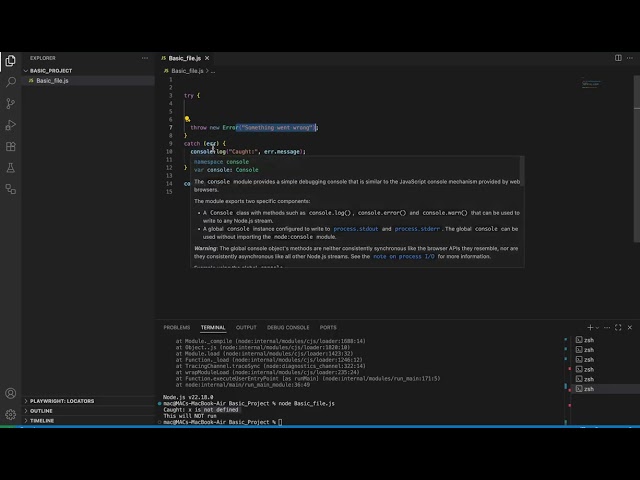640x480 pixels.
Task: Open the 'note on process I/O' link
Action: (x=404, y=256)
